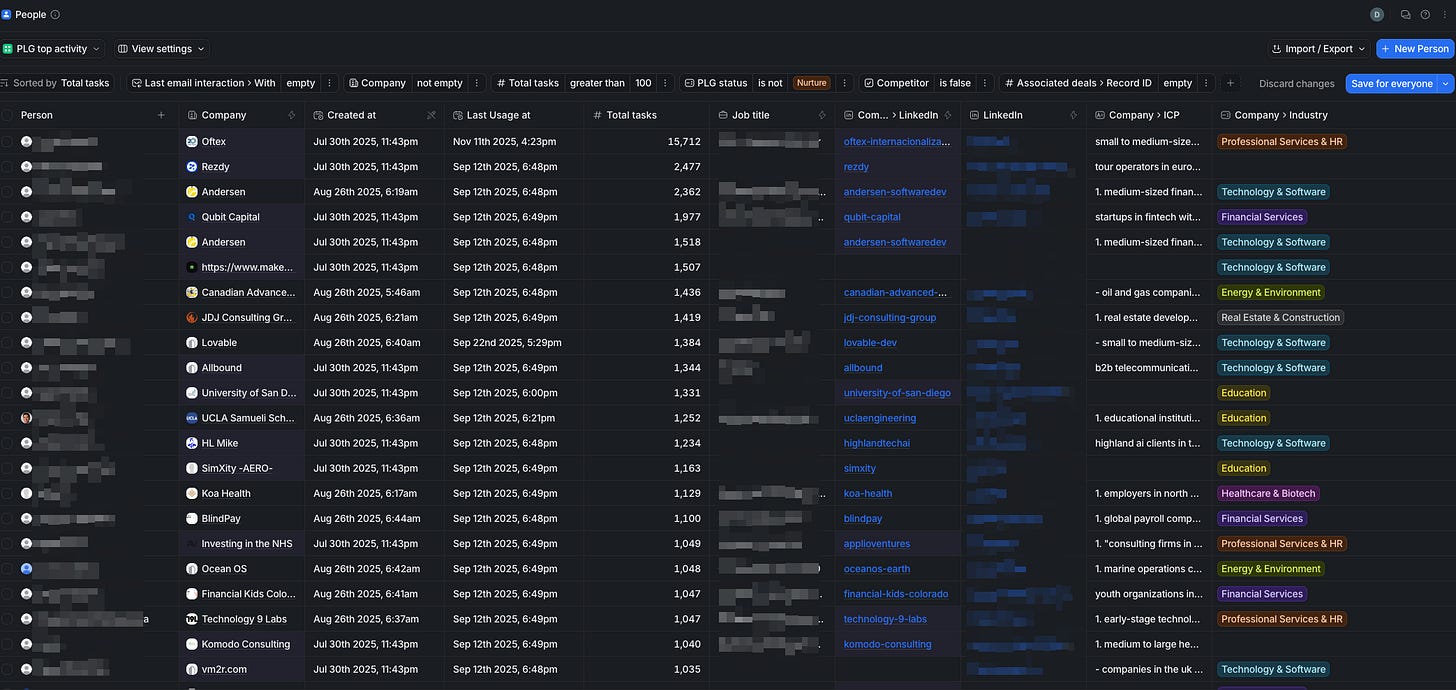The image size is (1456, 690).
Task: Open options for Competitor filter
Action: [x=985, y=83]
